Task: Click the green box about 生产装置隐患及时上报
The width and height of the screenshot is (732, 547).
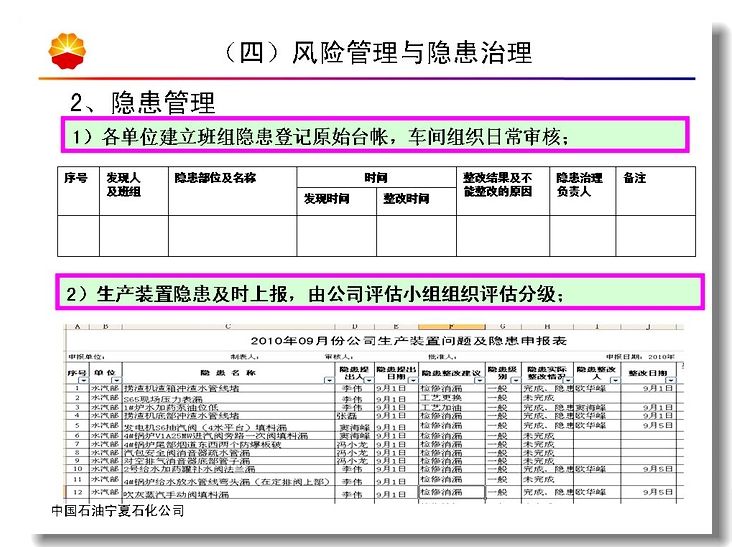Action: 380,293
